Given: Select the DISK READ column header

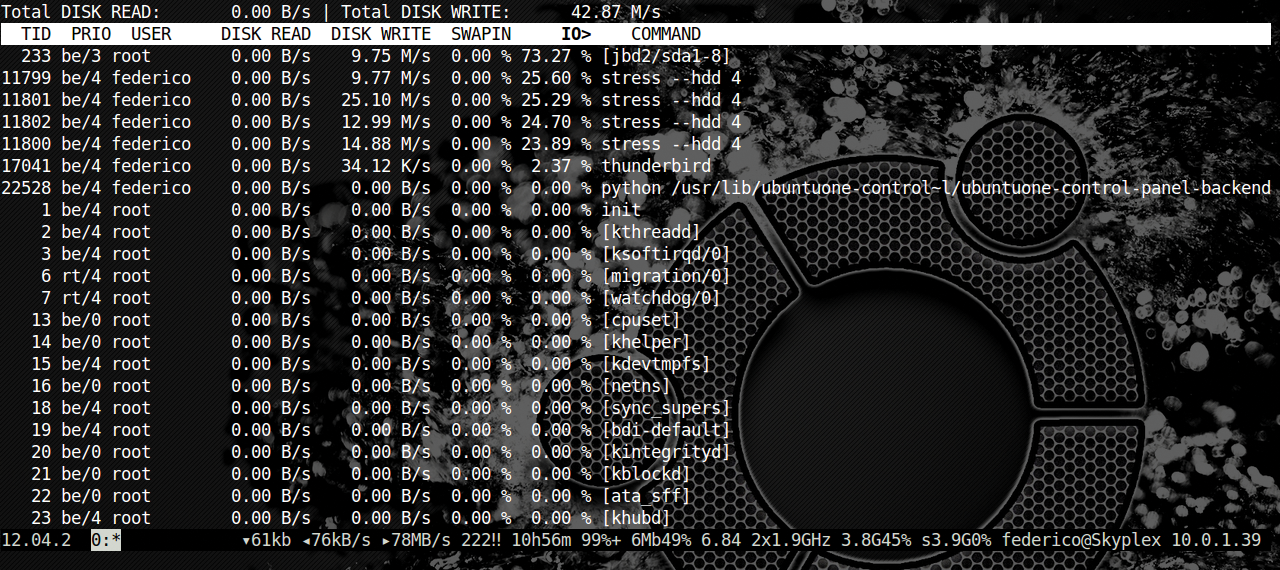Looking at the screenshot, I should [x=266, y=34].
